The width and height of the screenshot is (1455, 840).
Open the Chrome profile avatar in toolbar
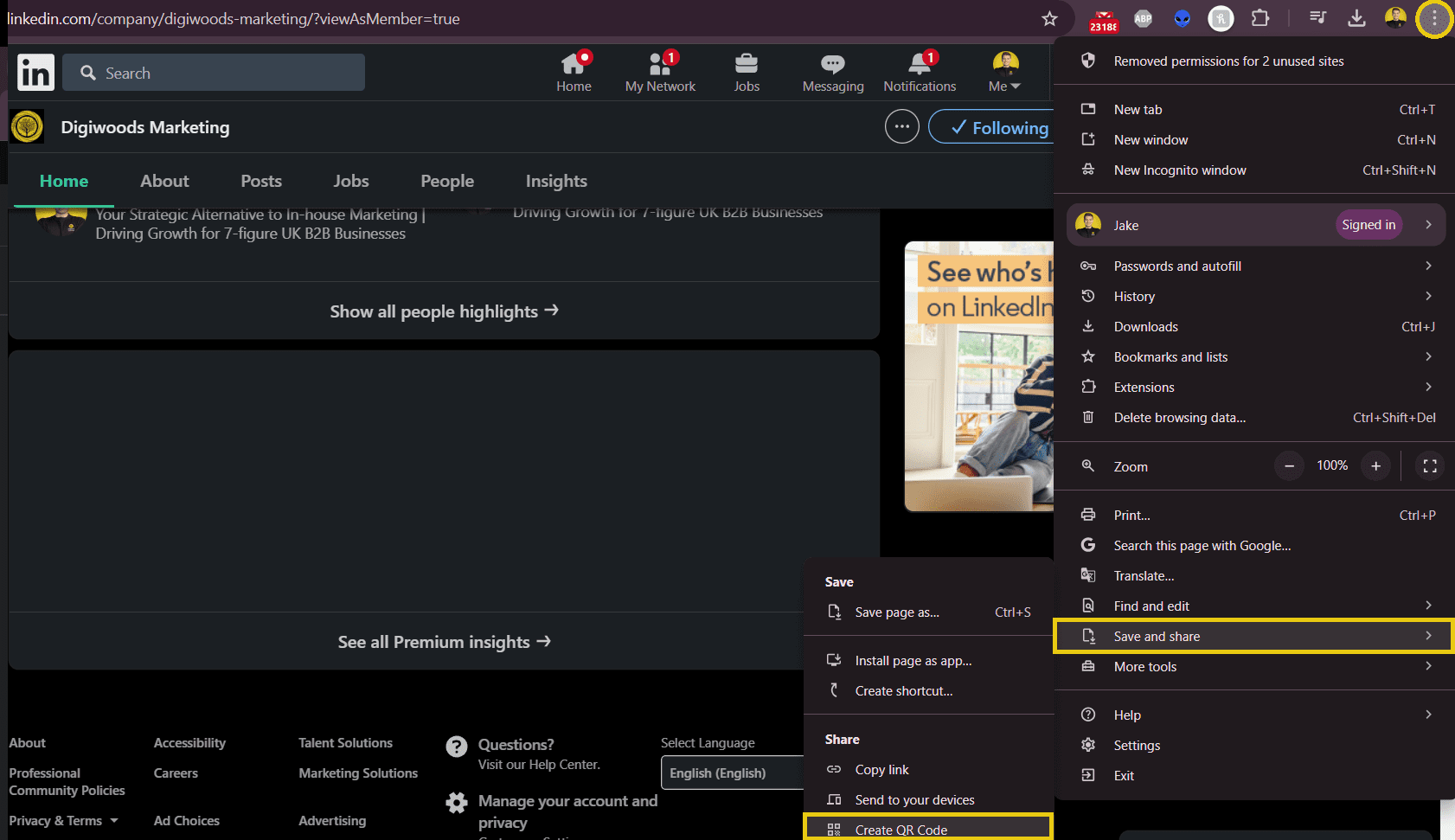tap(1395, 17)
